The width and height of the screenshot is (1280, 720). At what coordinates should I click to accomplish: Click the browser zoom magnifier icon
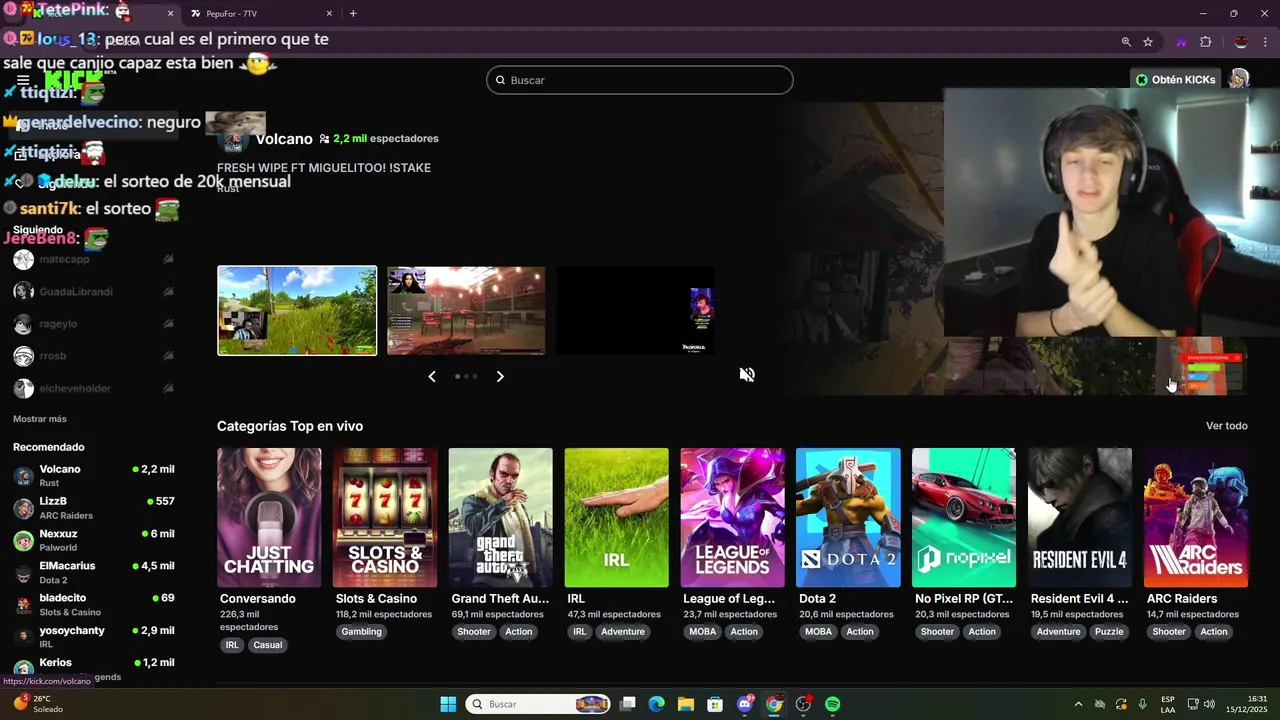(1126, 42)
